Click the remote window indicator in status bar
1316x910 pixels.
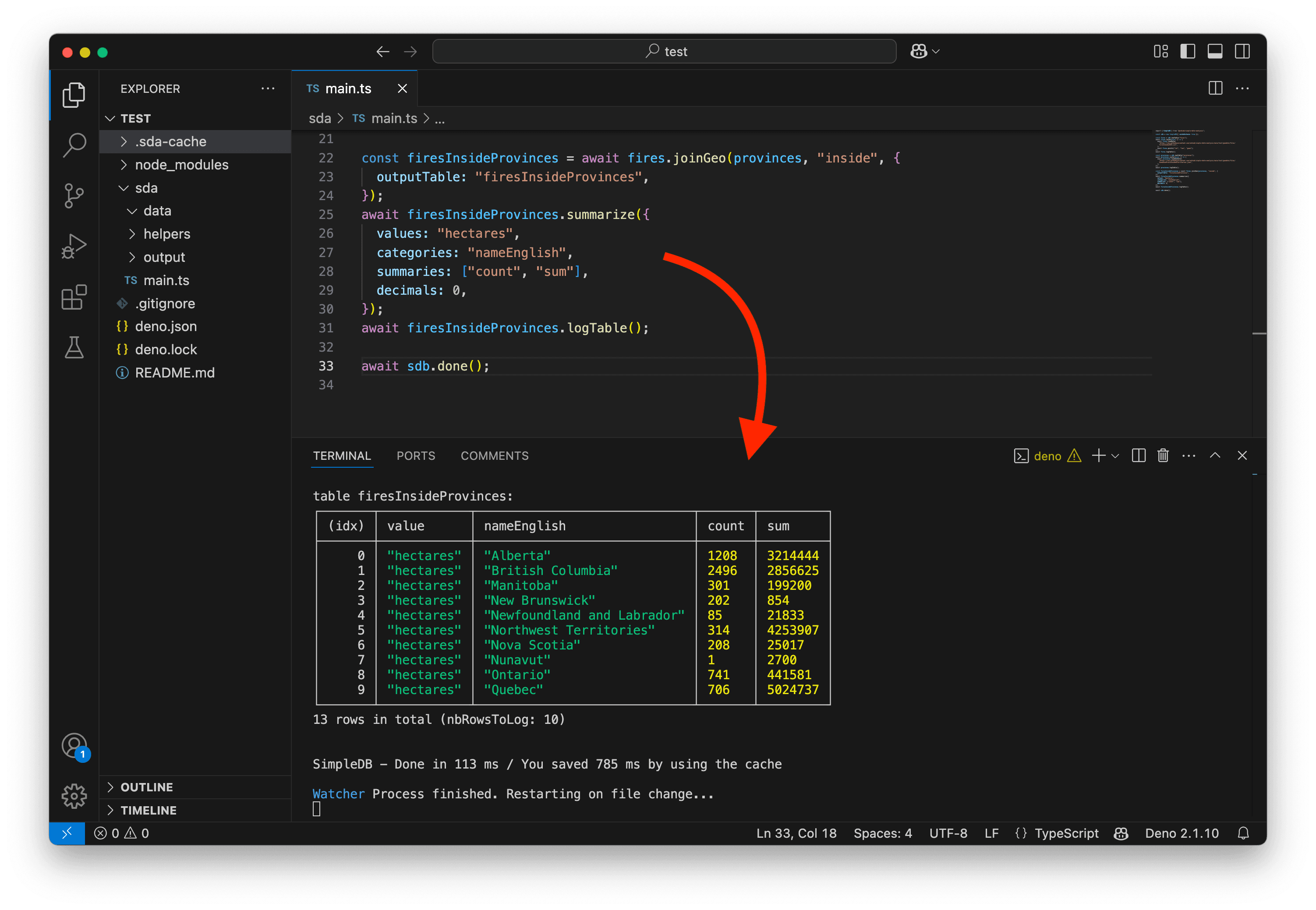coord(67,833)
